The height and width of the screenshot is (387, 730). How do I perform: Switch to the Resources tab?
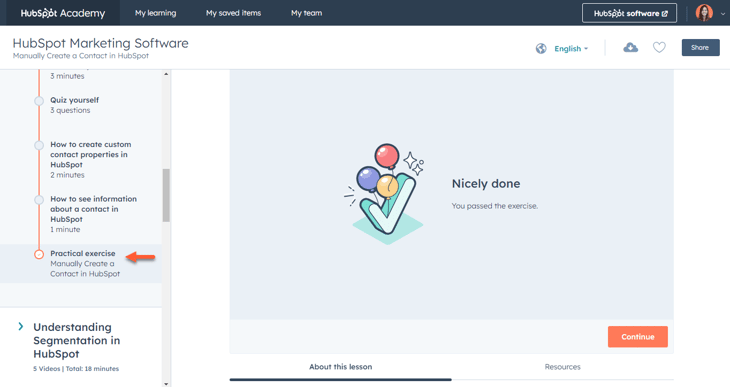pyautogui.click(x=562, y=367)
